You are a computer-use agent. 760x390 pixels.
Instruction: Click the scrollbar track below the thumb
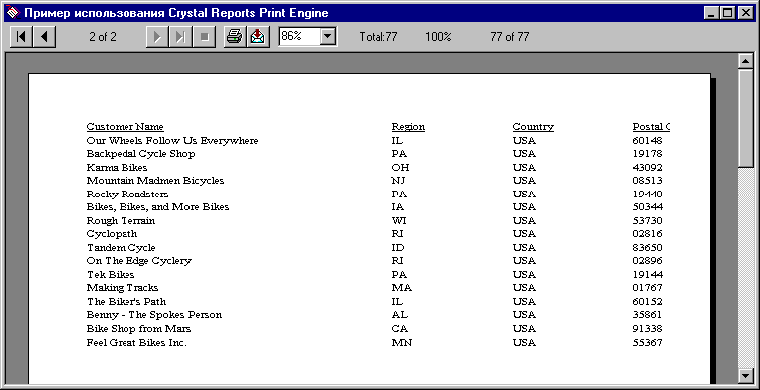tap(744, 267)
